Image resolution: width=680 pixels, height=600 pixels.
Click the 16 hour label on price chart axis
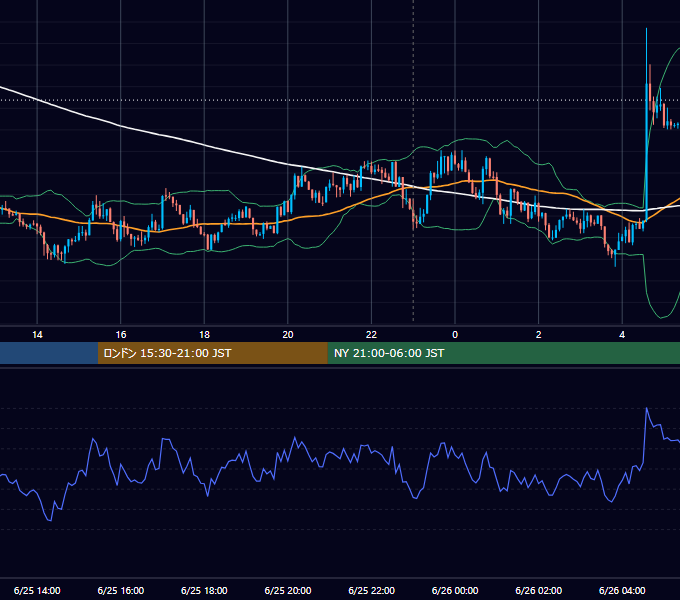(121, 335)
